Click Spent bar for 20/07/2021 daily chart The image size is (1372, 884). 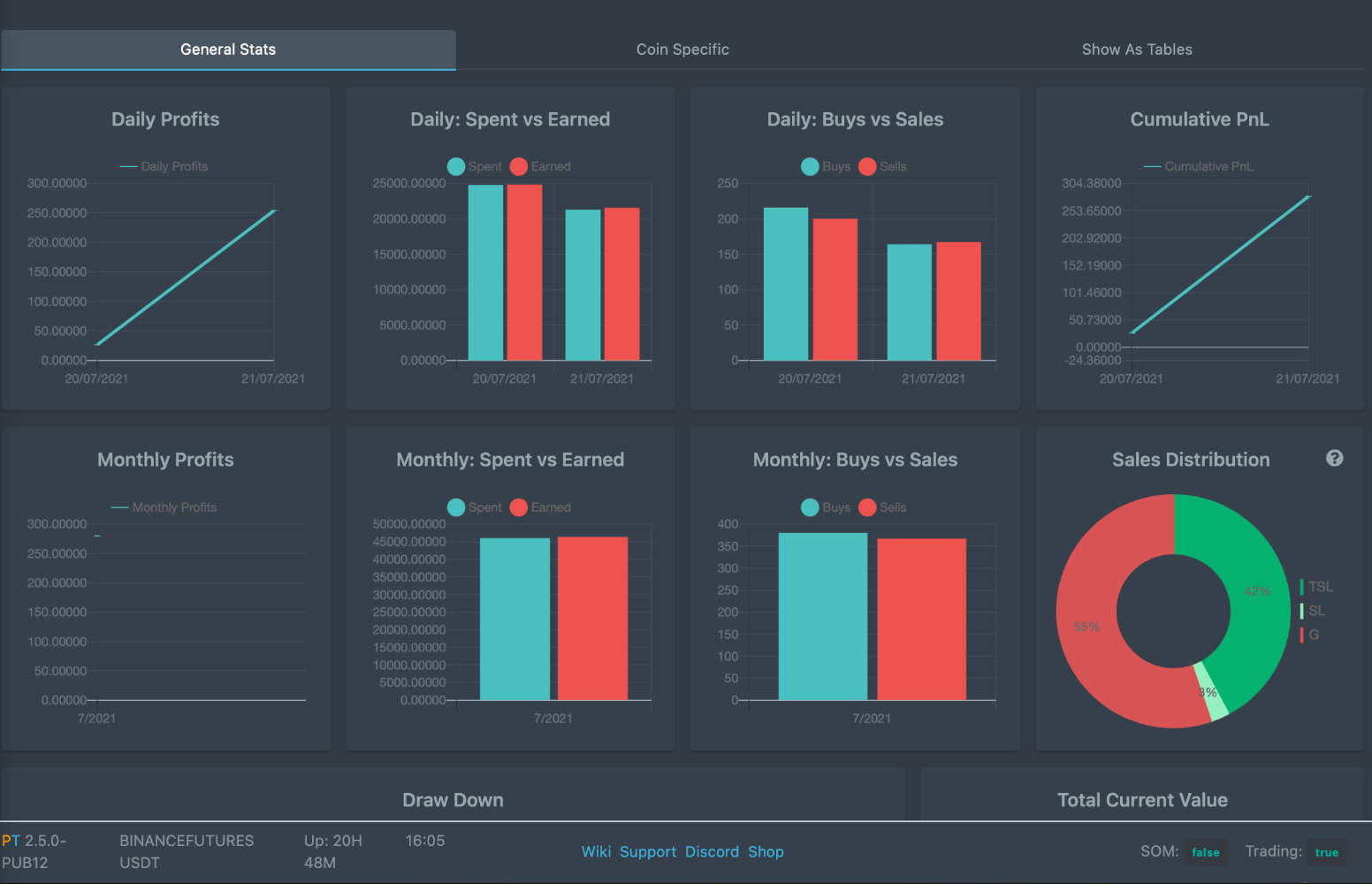pos(485,272)
